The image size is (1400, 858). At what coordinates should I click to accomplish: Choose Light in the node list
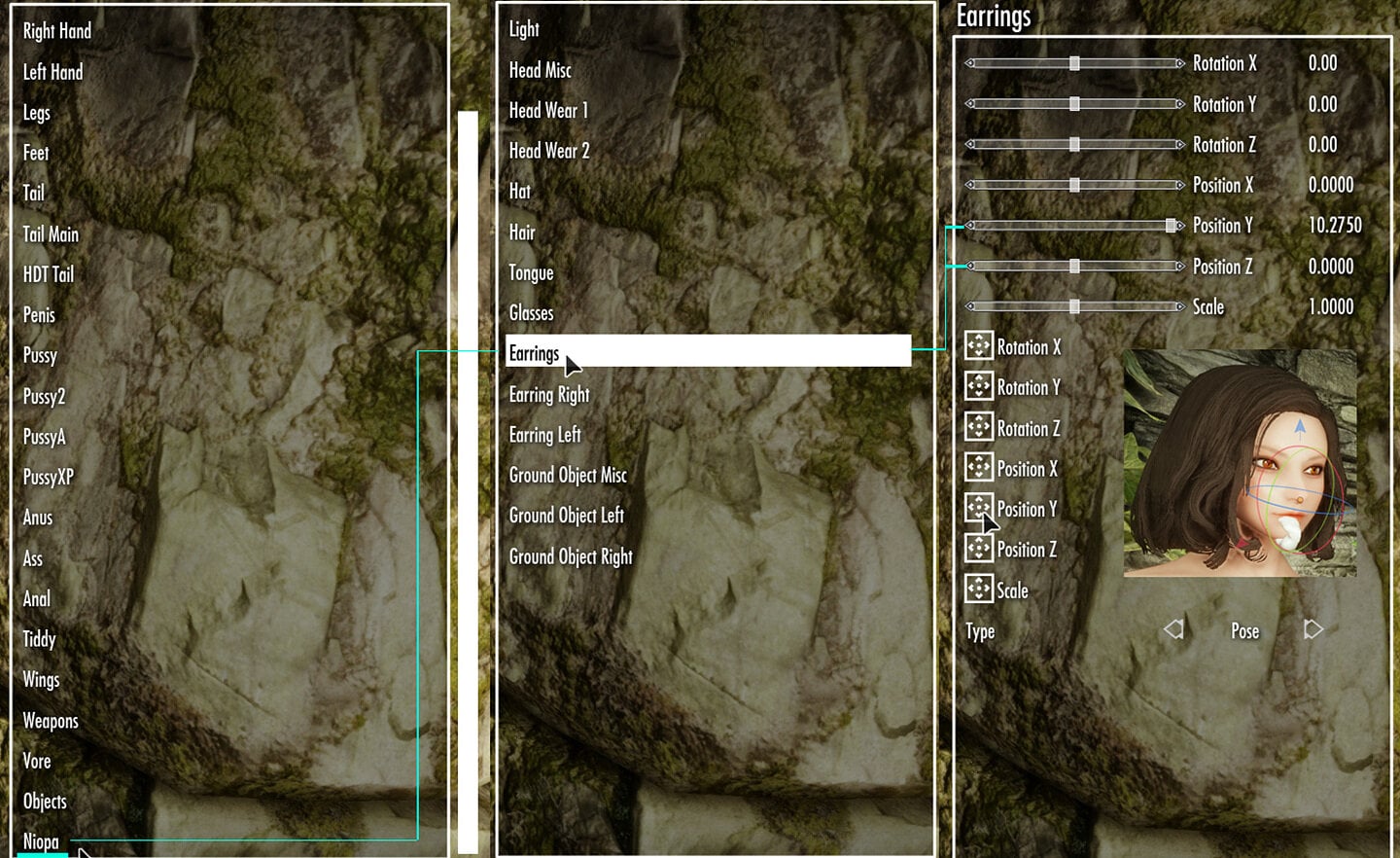click(524, 29)
